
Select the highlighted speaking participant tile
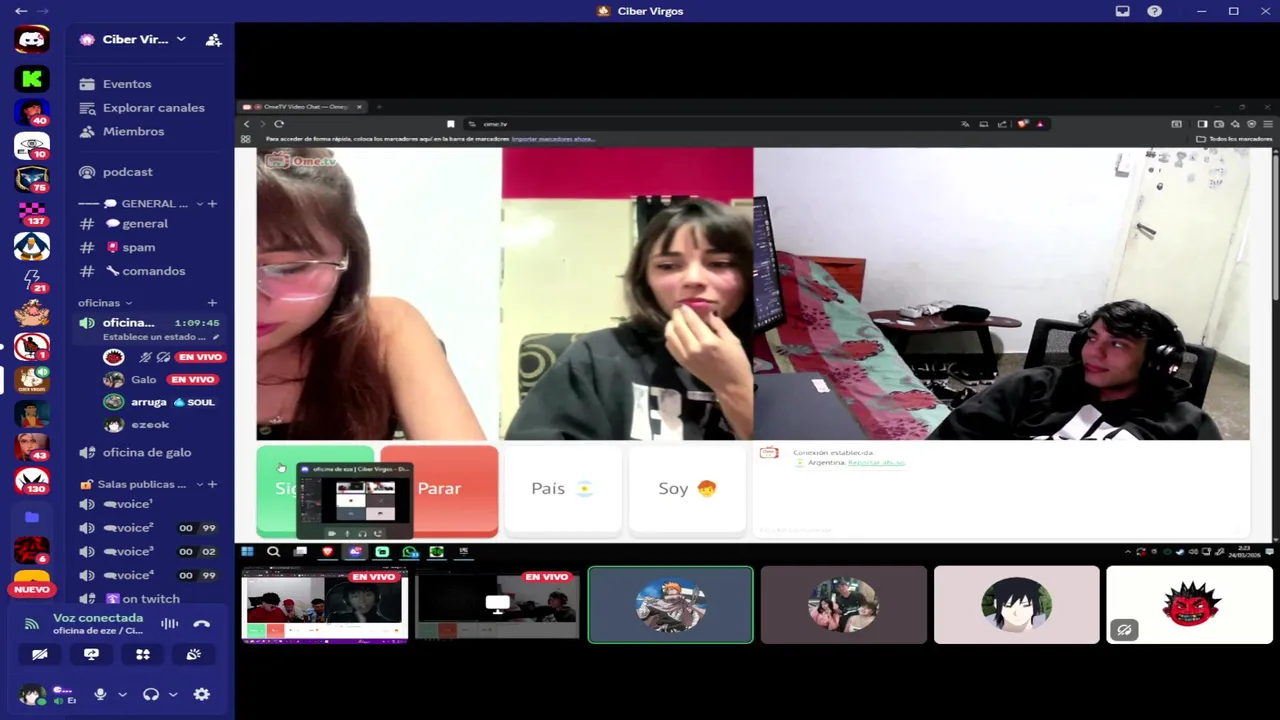670,605
